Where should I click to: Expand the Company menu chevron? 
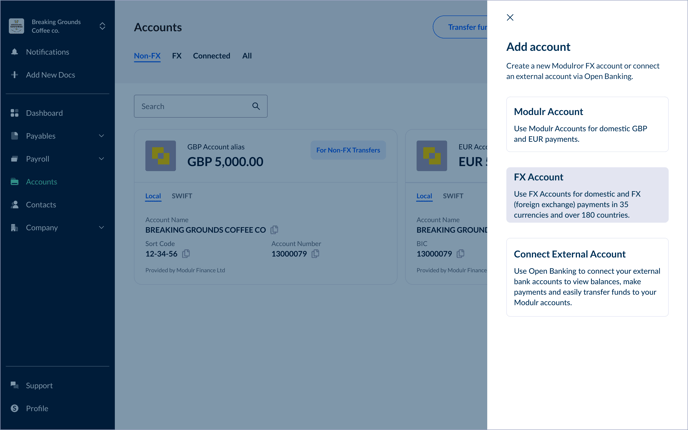click(101, 227)
